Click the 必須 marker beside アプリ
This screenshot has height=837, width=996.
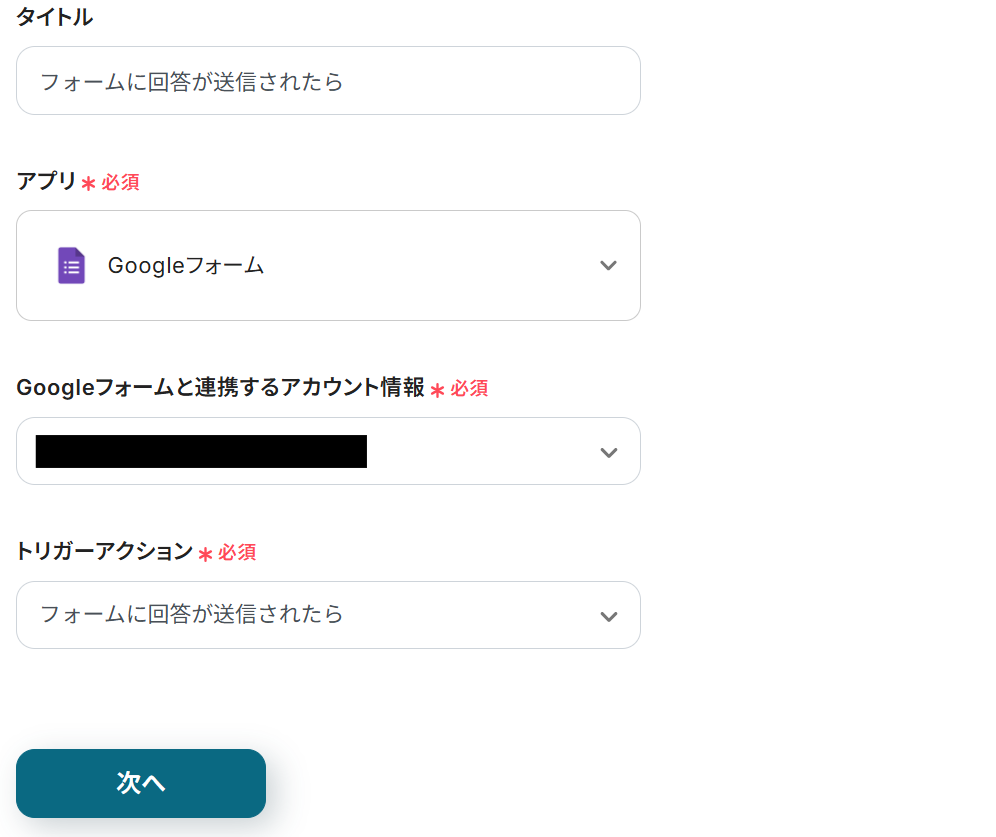point(120,183)
